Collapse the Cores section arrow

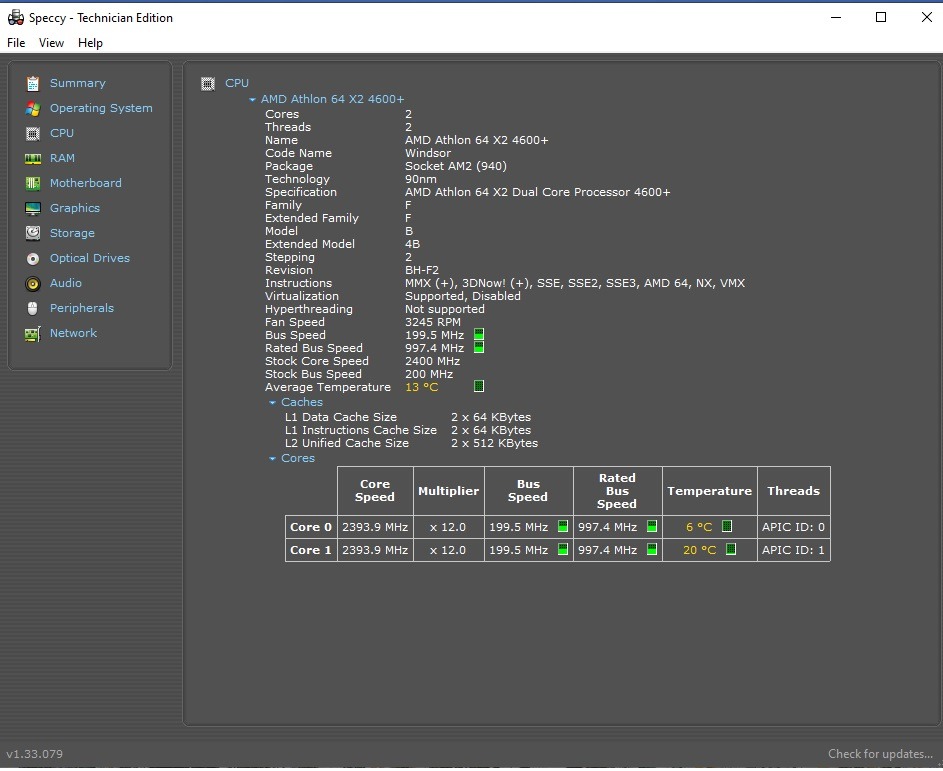pos(272,459)
